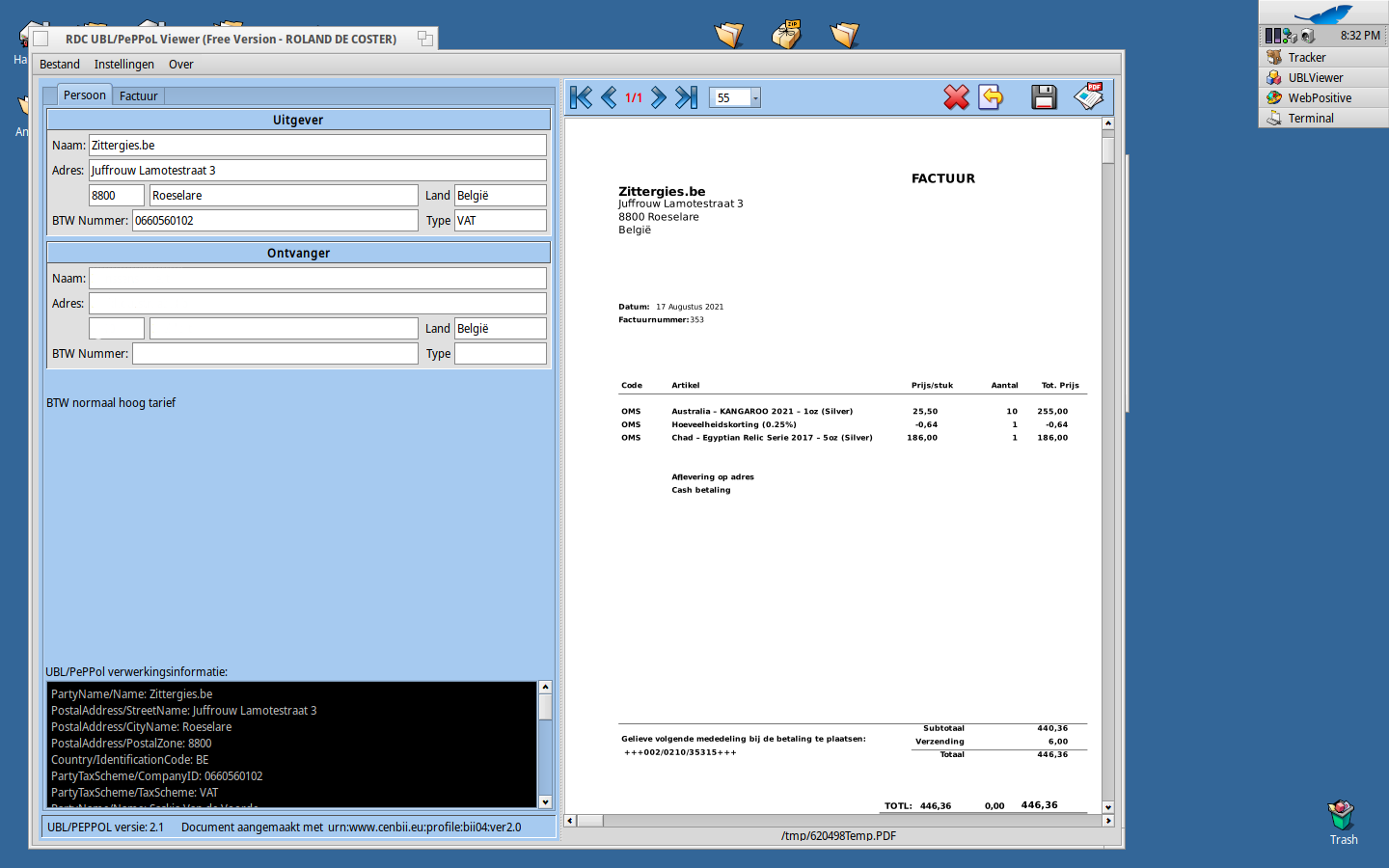
Task: Click the yellow return arrow icon
Action: 991,97
